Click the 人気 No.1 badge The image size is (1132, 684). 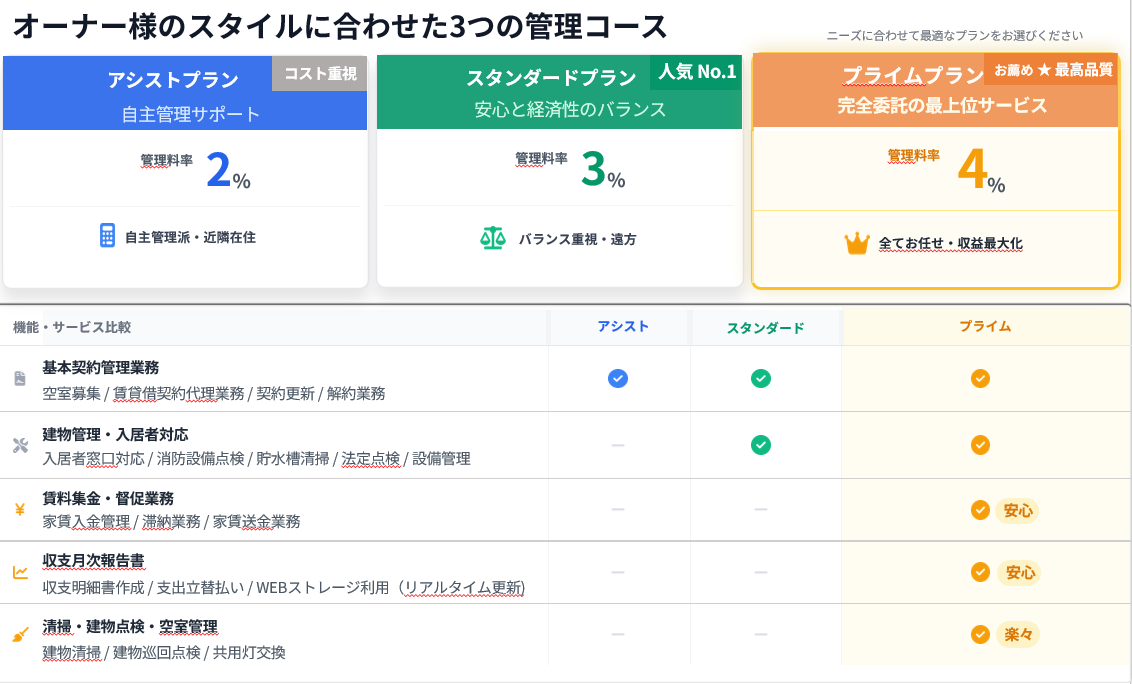[x=697, y=72]
